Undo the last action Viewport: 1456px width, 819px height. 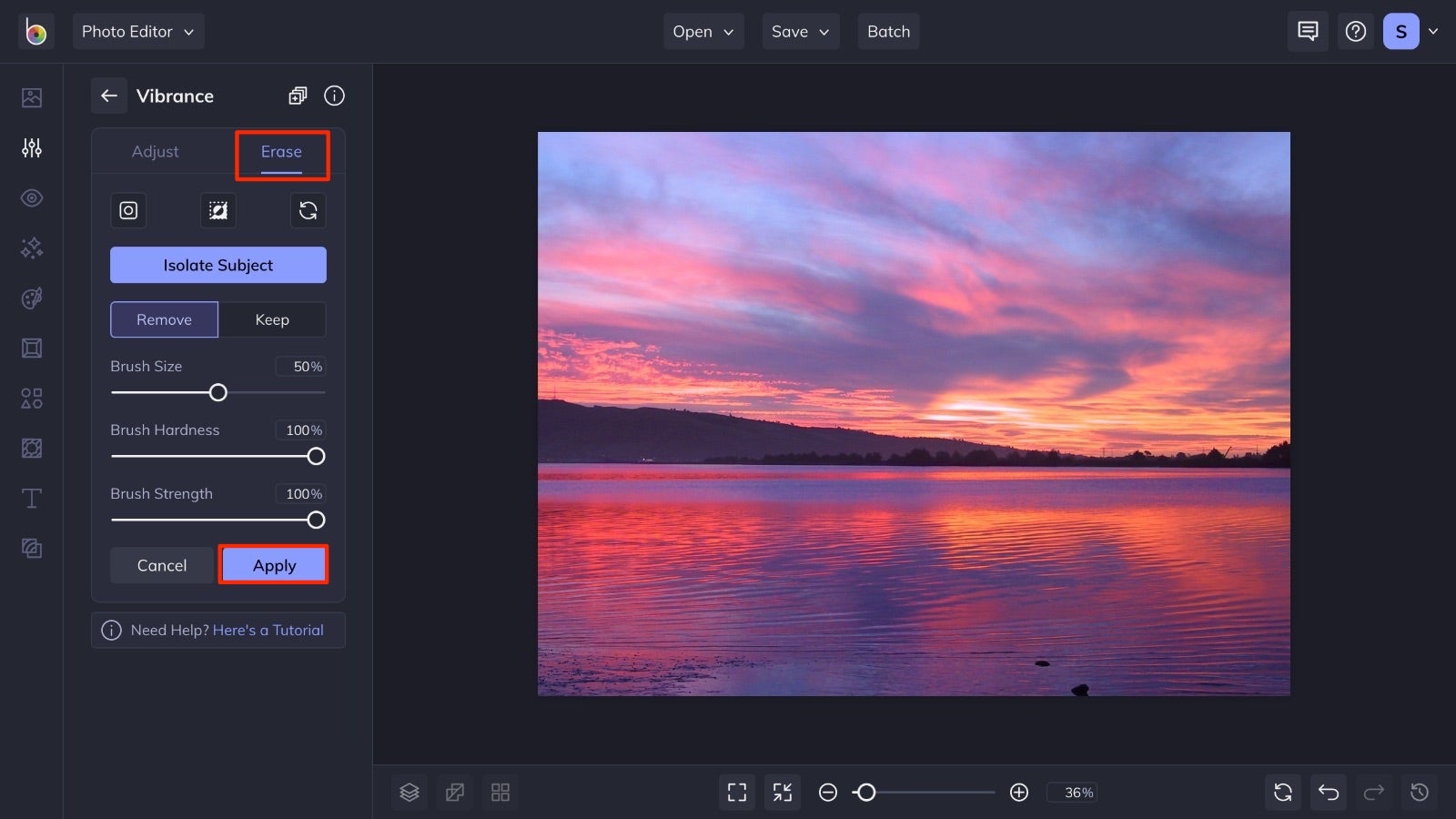coord(1328,792)
